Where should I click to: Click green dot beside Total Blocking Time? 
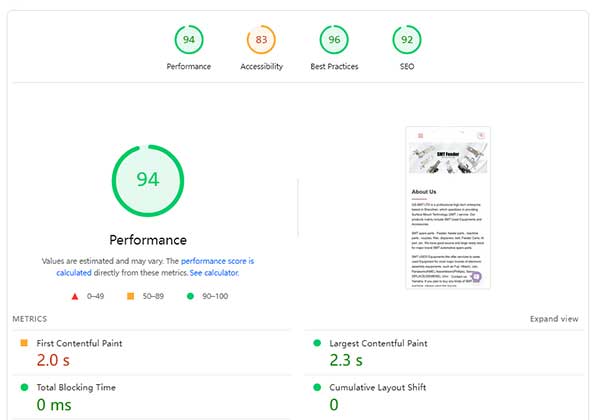(24, 386)
